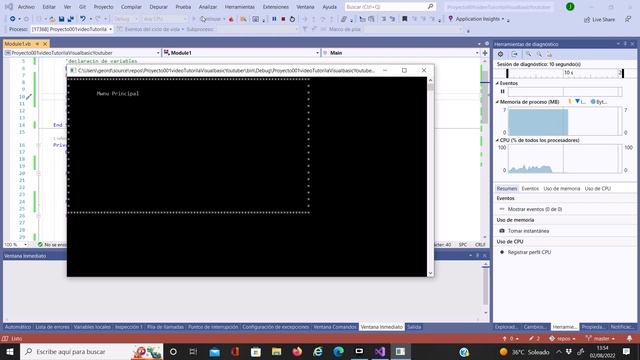The image size is (640, 360).
Task: Save all files in the toolbar
Action: pos(71,19)
